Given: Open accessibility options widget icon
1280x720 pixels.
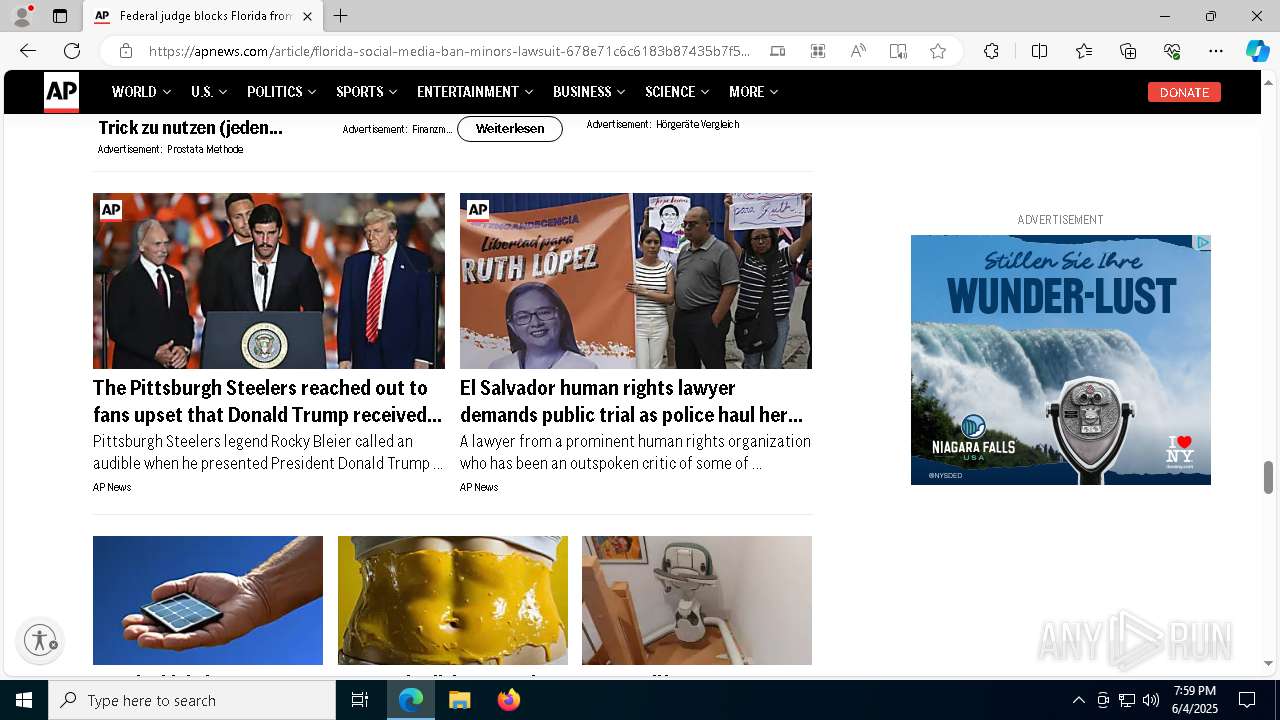Looking at the screenshot, I should 41,640.
